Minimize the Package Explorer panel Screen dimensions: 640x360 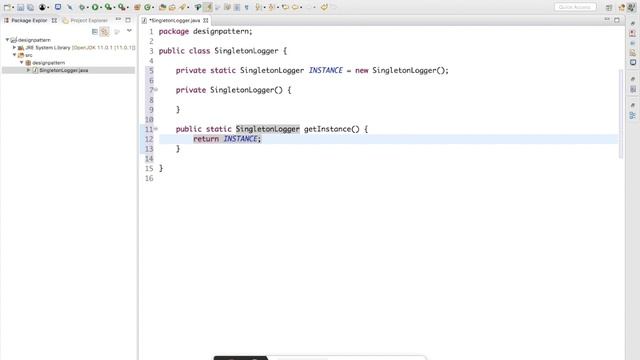click(x=118, y=20)
